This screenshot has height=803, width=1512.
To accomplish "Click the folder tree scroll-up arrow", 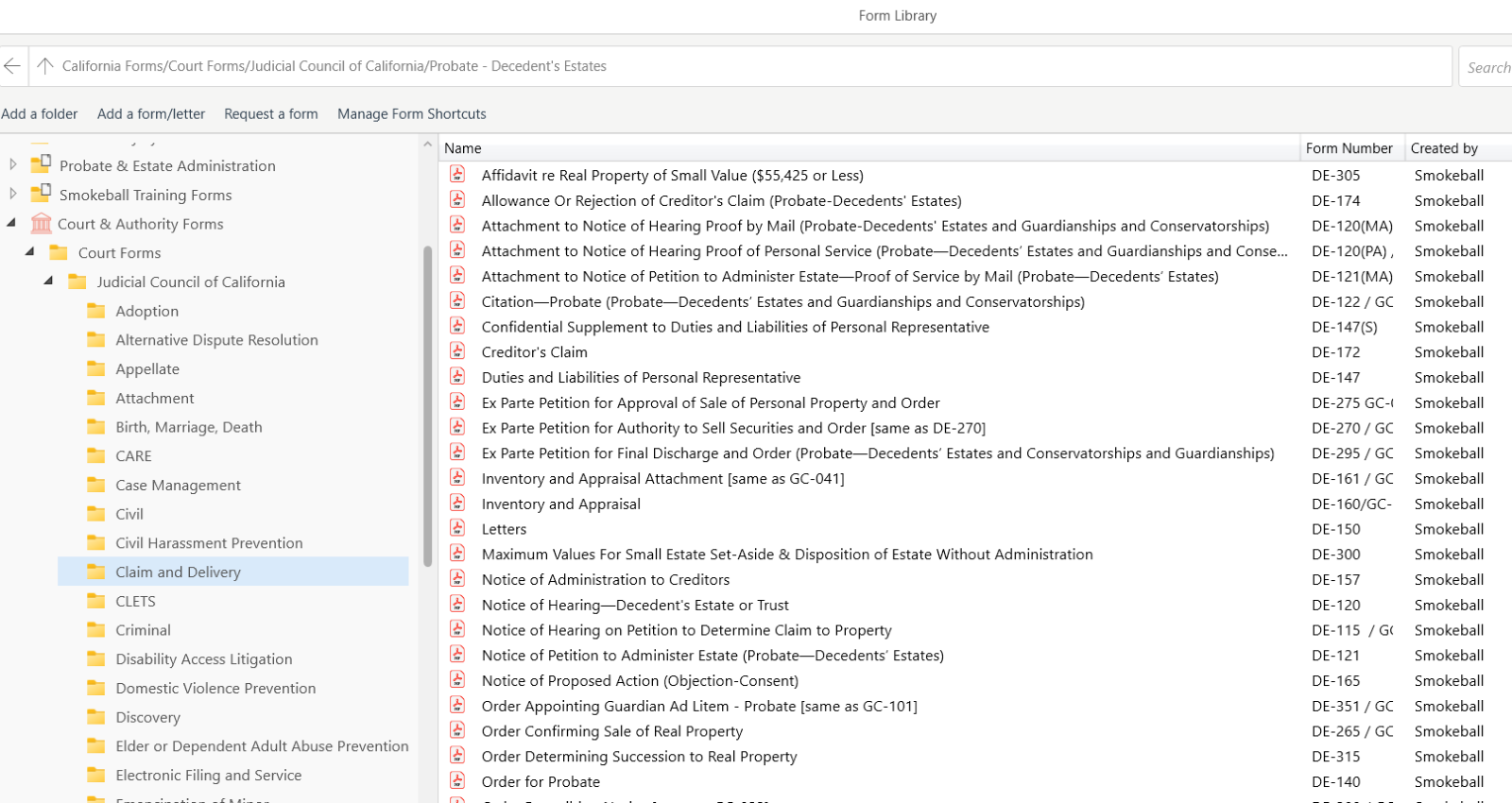I will click(427, 145).
